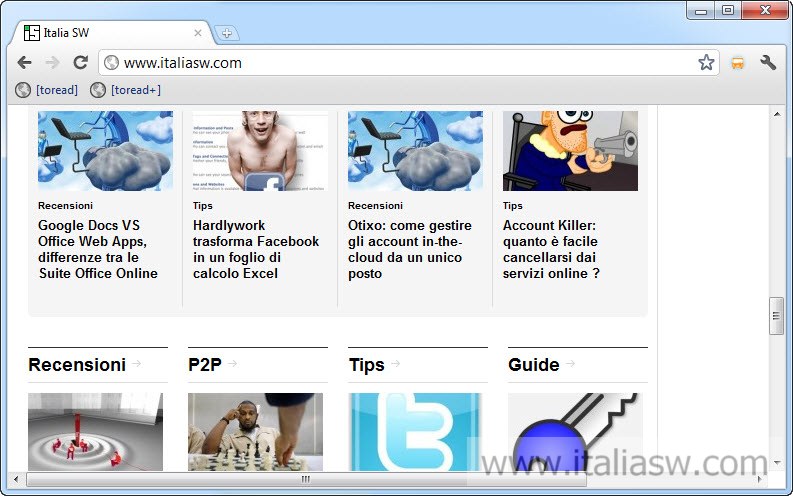793x496 pixels.
Task: Click the horizontal scrollbar left arrow
Action: (x=16, y=479)
